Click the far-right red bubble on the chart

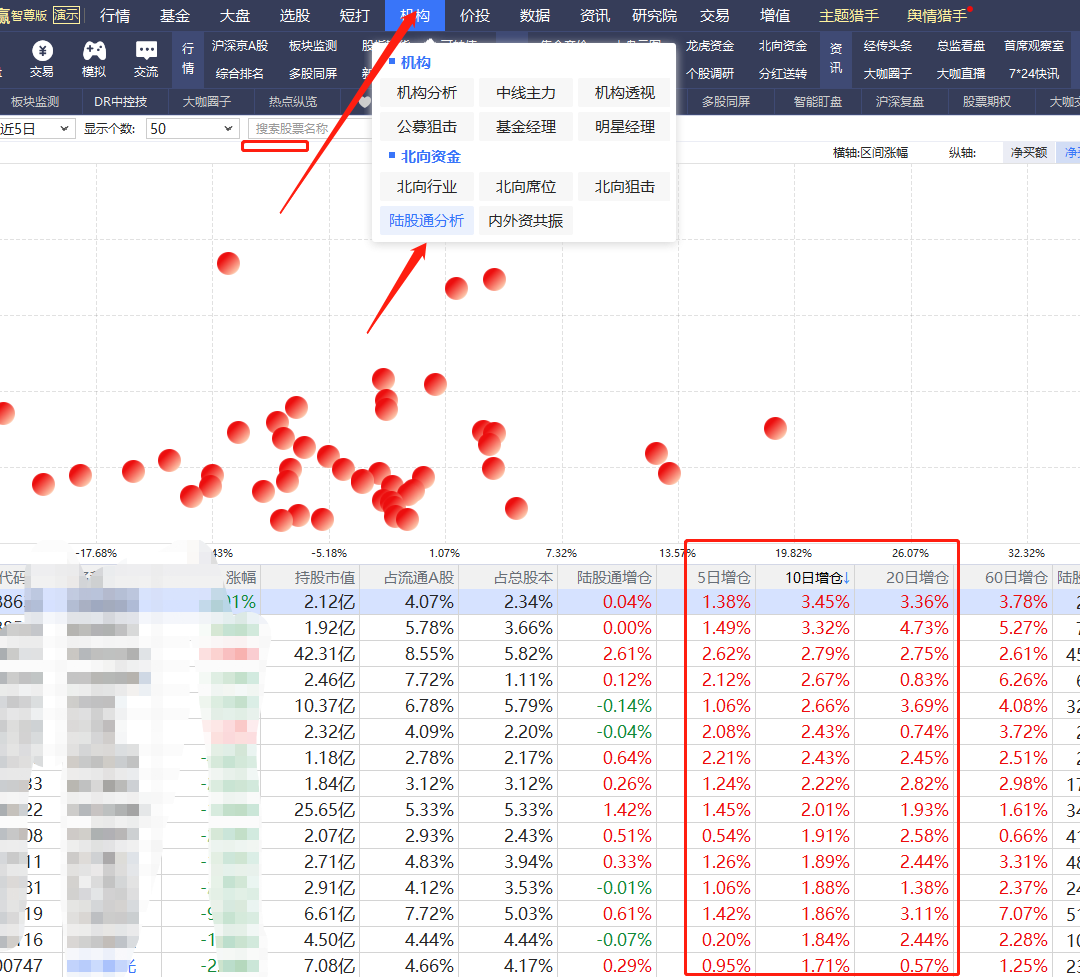point(775,428)
